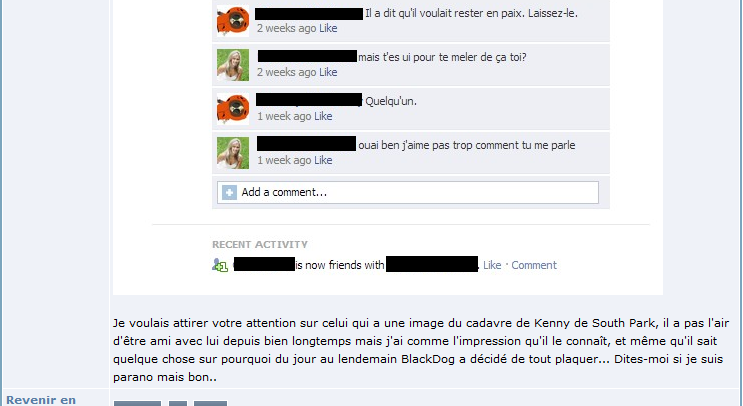Open the redacted friend name after 'friends with'
Image resolution: width=743 pixels, height=406 pixels.
(432, 264)
